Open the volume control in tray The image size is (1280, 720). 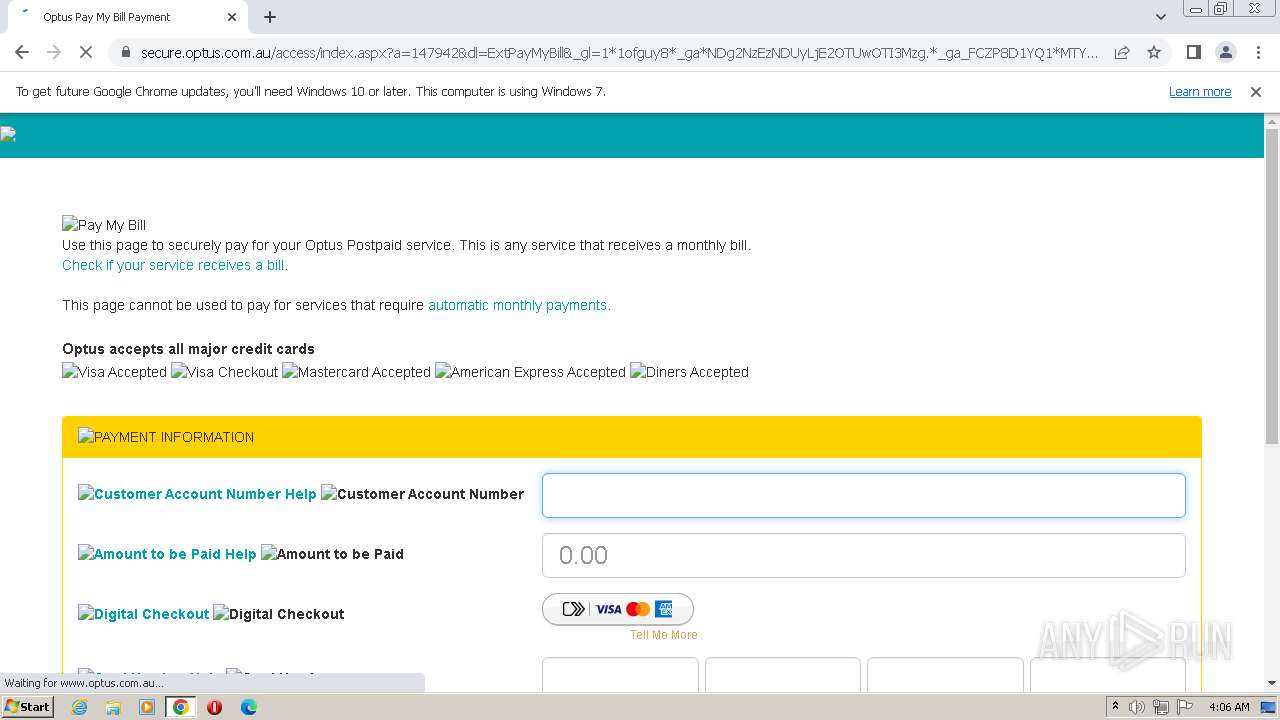click(1137, 707)
